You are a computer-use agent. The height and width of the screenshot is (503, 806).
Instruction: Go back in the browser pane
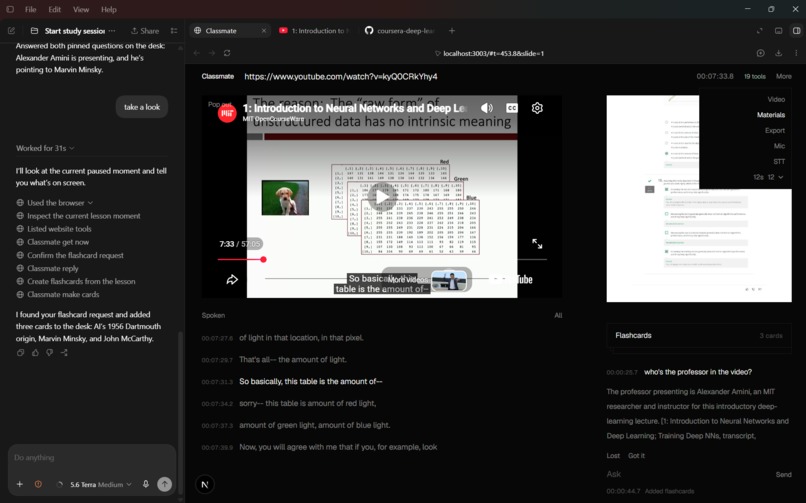pos(196,53)
